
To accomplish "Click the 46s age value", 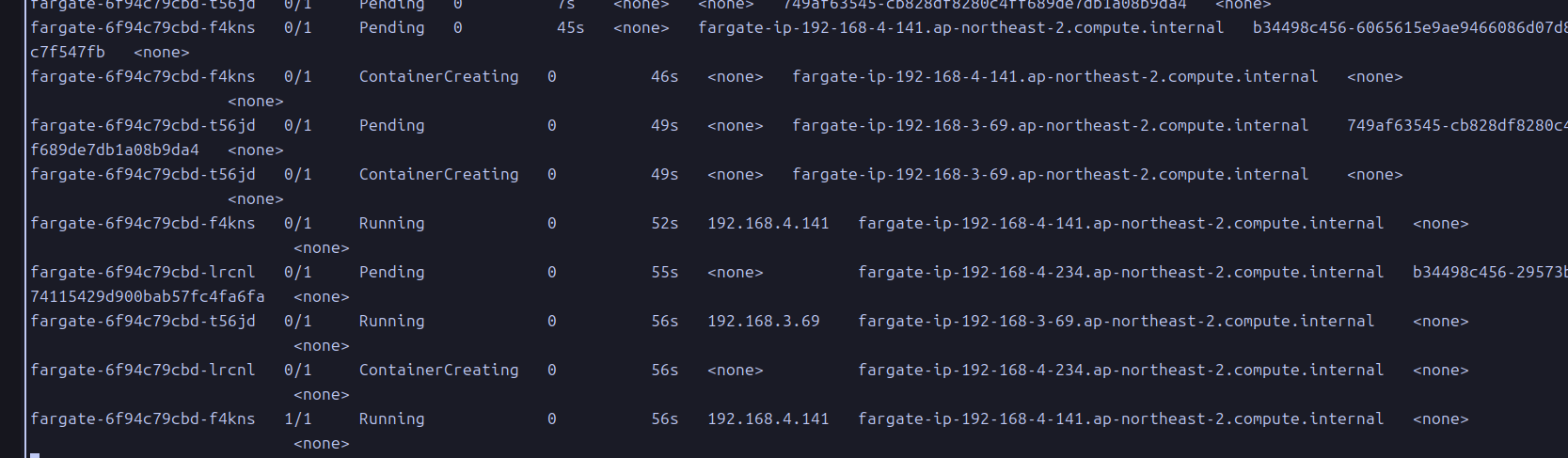I will (x=664, y=77).
